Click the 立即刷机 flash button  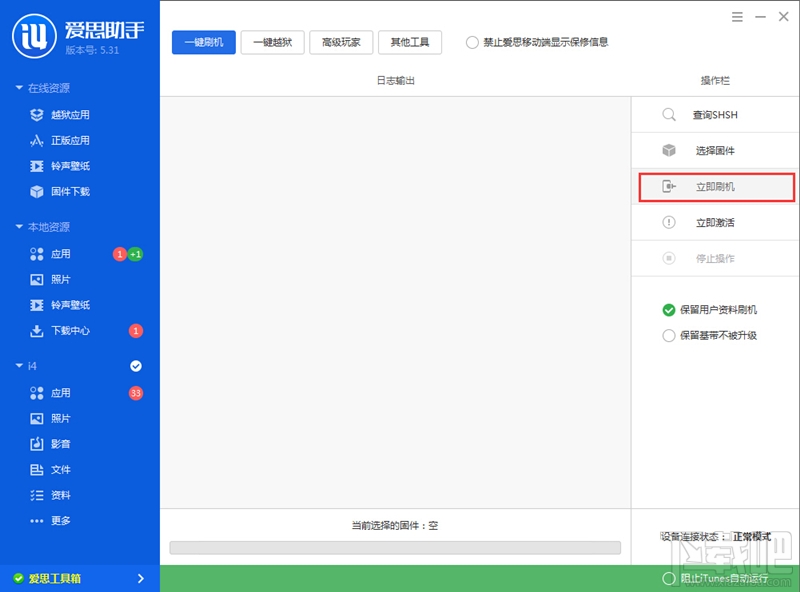[712, 186]
